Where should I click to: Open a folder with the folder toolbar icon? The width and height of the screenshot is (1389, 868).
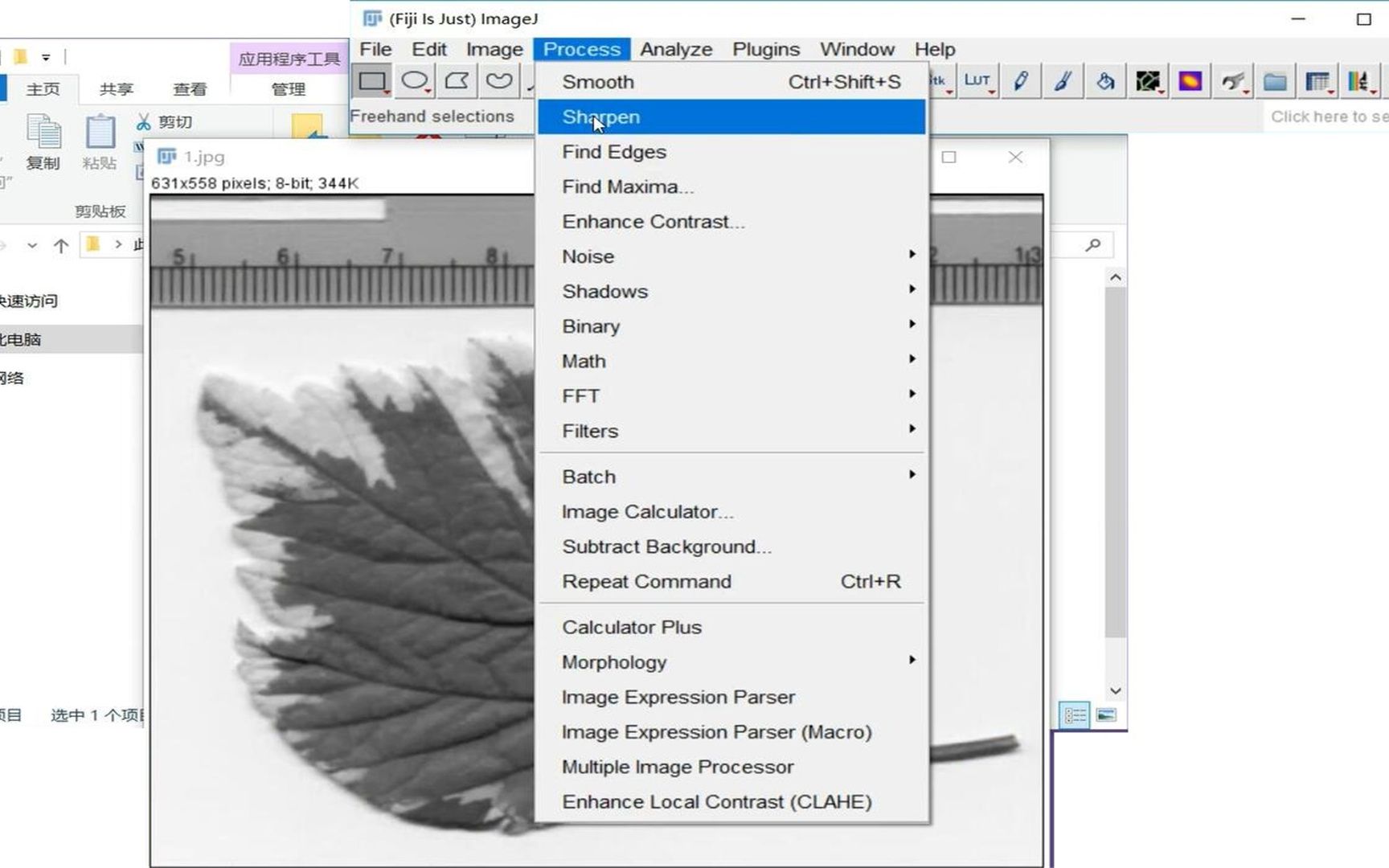(1275, 80)
